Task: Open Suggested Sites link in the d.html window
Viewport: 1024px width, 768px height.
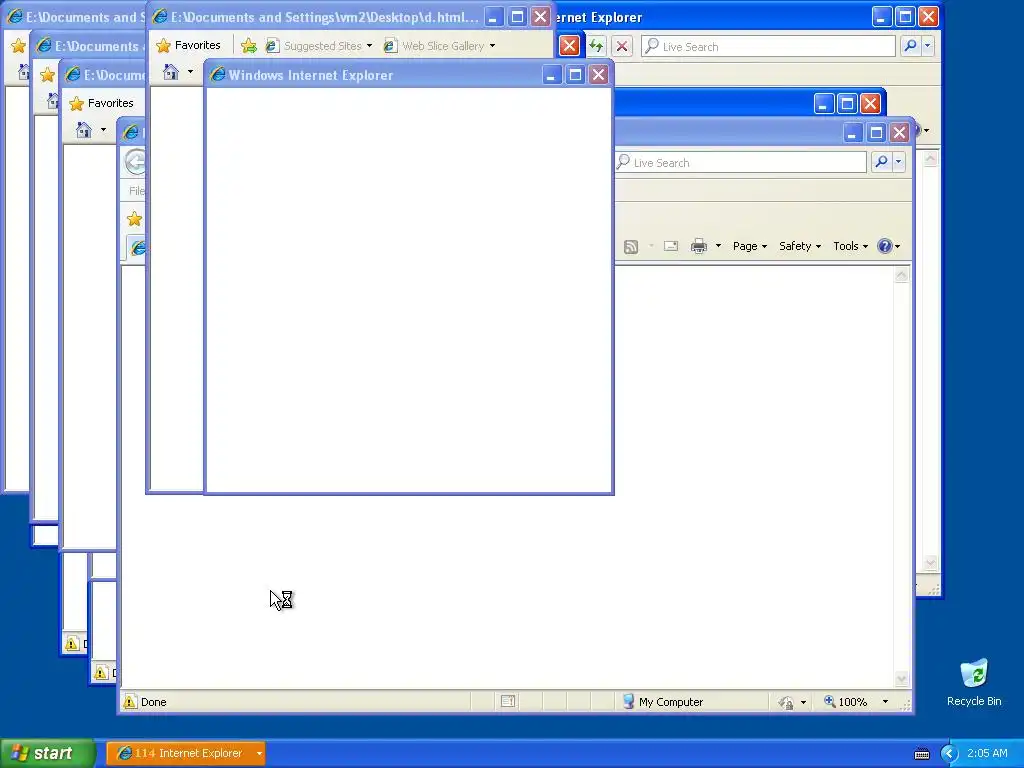Action: pyautogui.click(x=315, y=46)
